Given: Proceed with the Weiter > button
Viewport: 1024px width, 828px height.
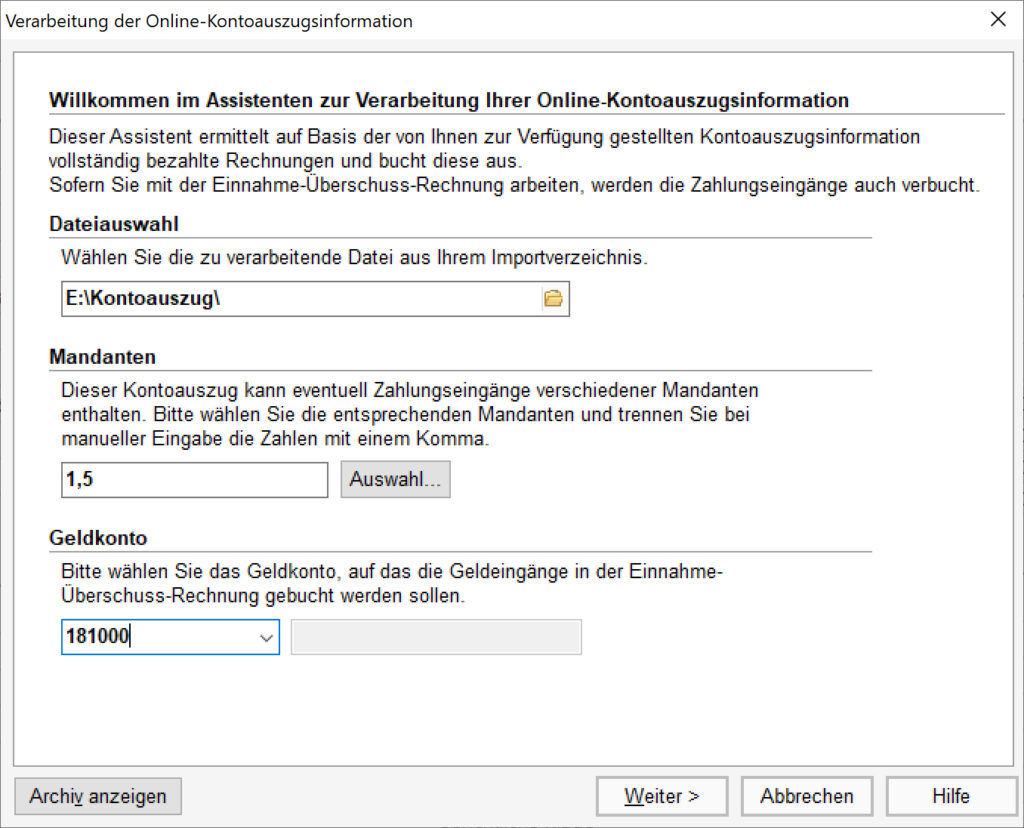Looking at the screenshot, I should (x=662, y=796).
